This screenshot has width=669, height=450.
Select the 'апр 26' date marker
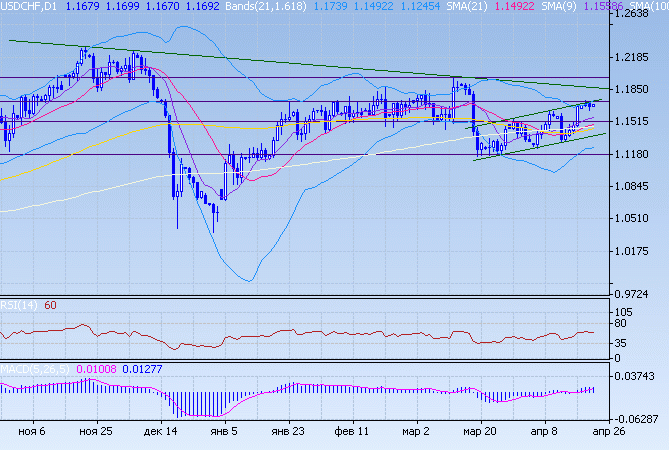click(x=609, y=431)
